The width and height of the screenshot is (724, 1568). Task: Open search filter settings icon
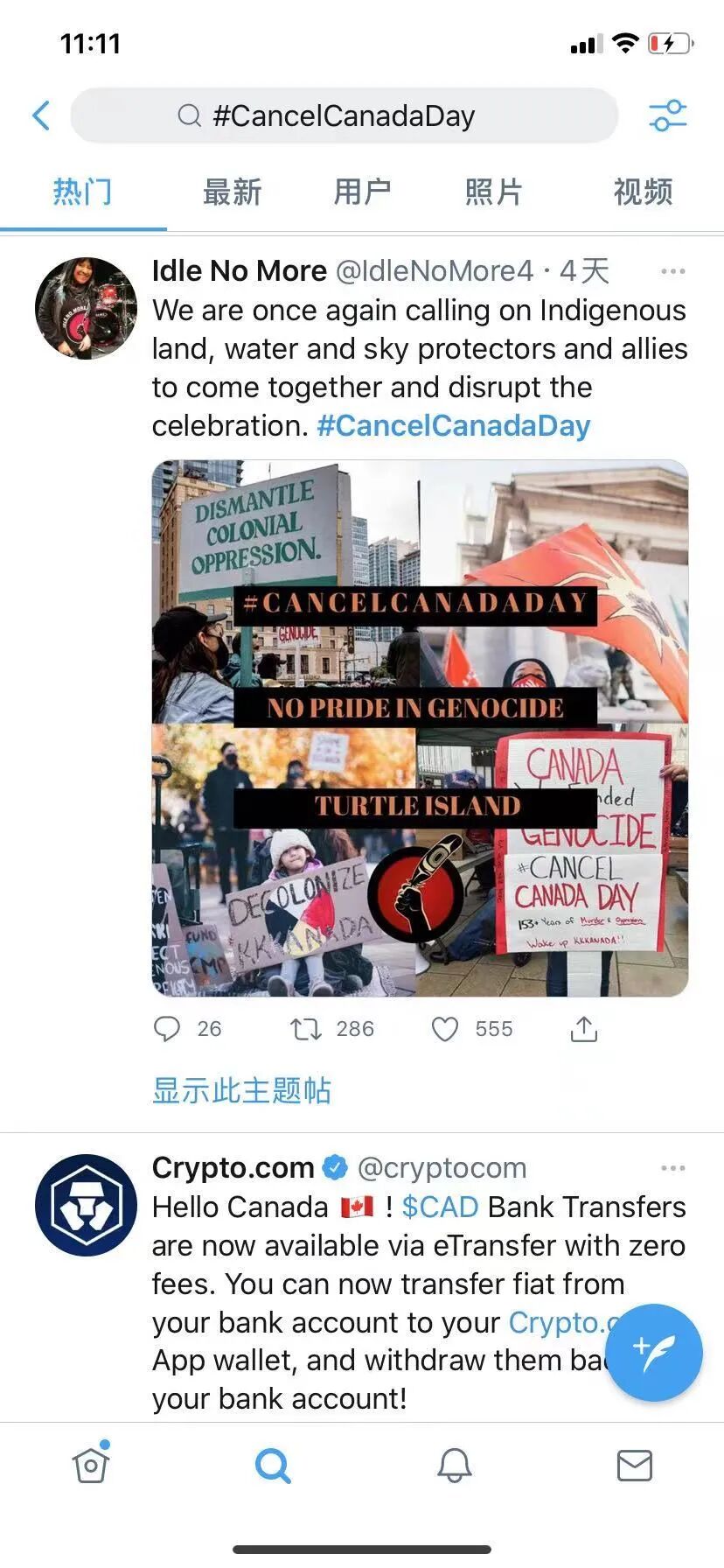668,115
